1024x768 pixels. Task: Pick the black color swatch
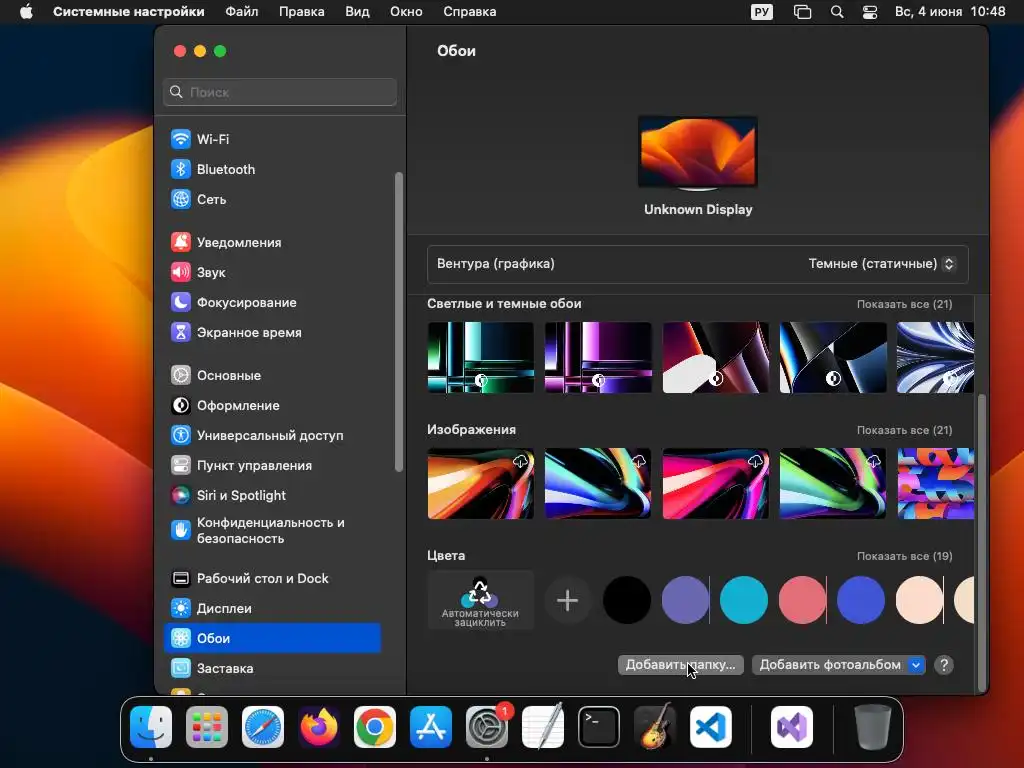point(626,600)
